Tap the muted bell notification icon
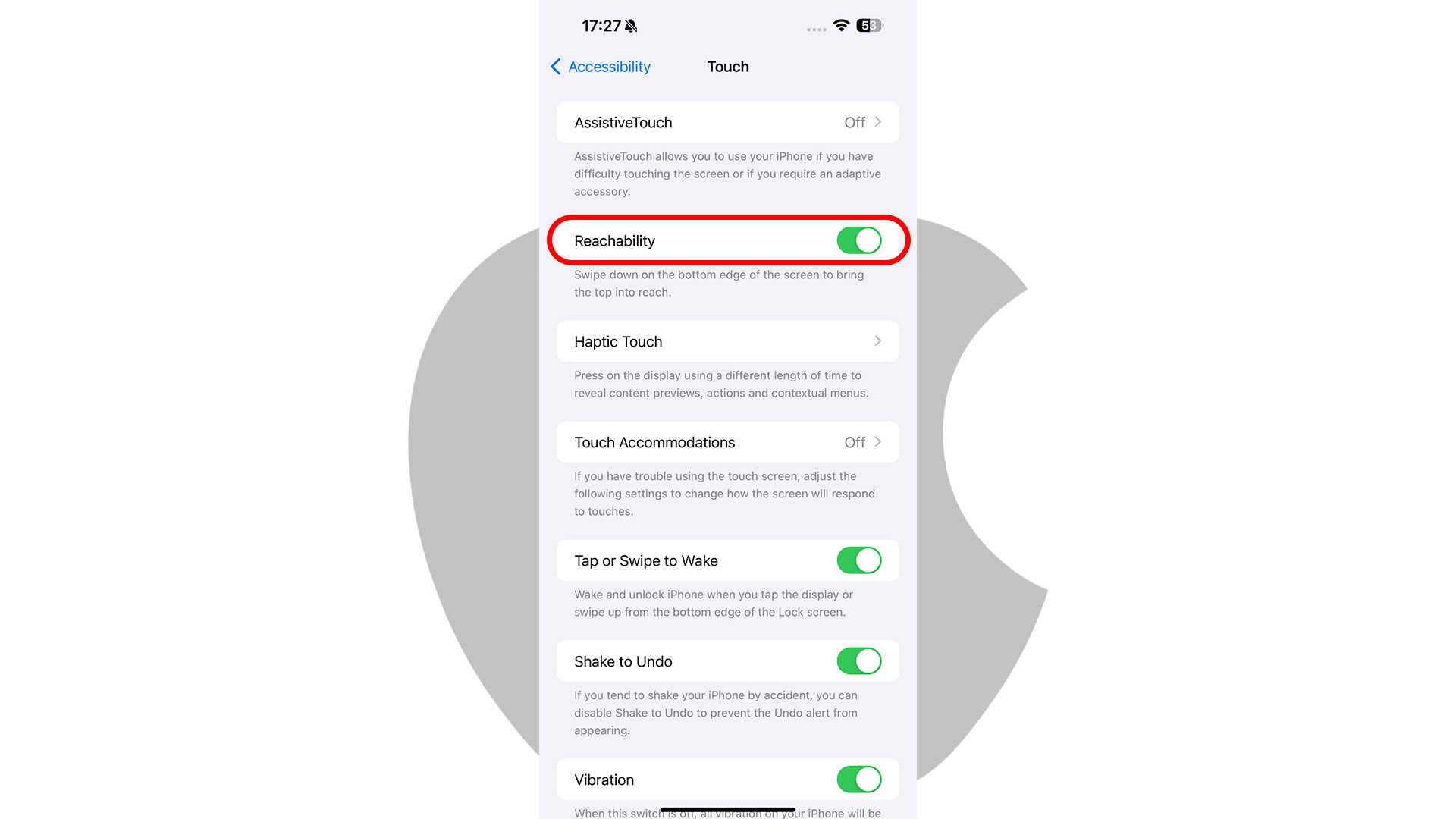 [633, 25]
